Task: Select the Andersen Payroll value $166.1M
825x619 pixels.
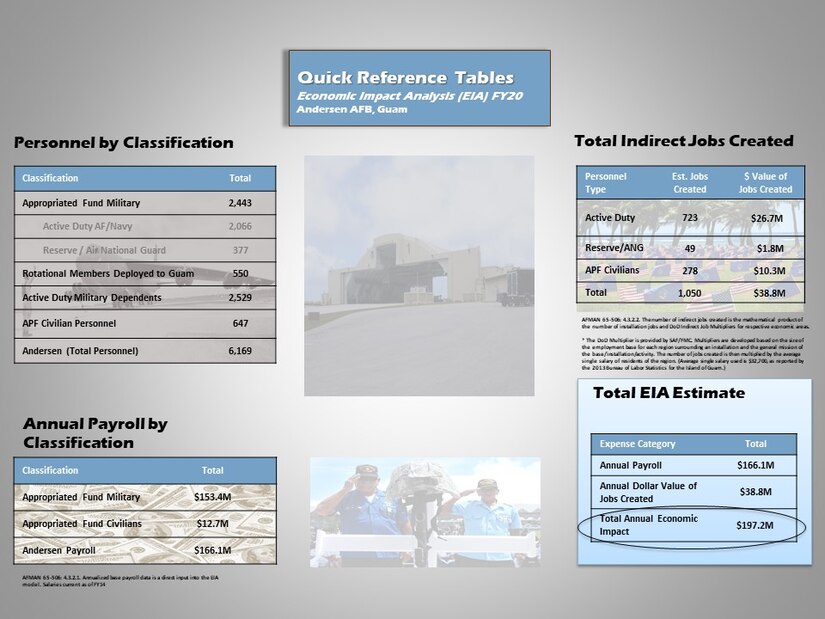Action: (212, 549)
